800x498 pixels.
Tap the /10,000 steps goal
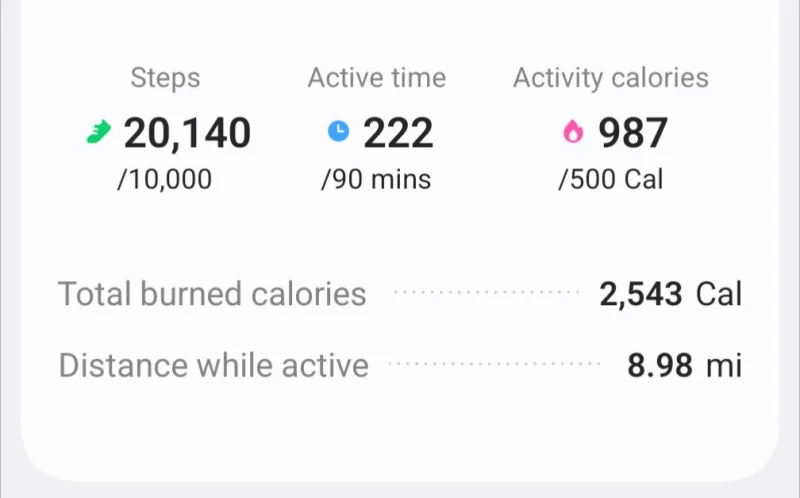164,180
